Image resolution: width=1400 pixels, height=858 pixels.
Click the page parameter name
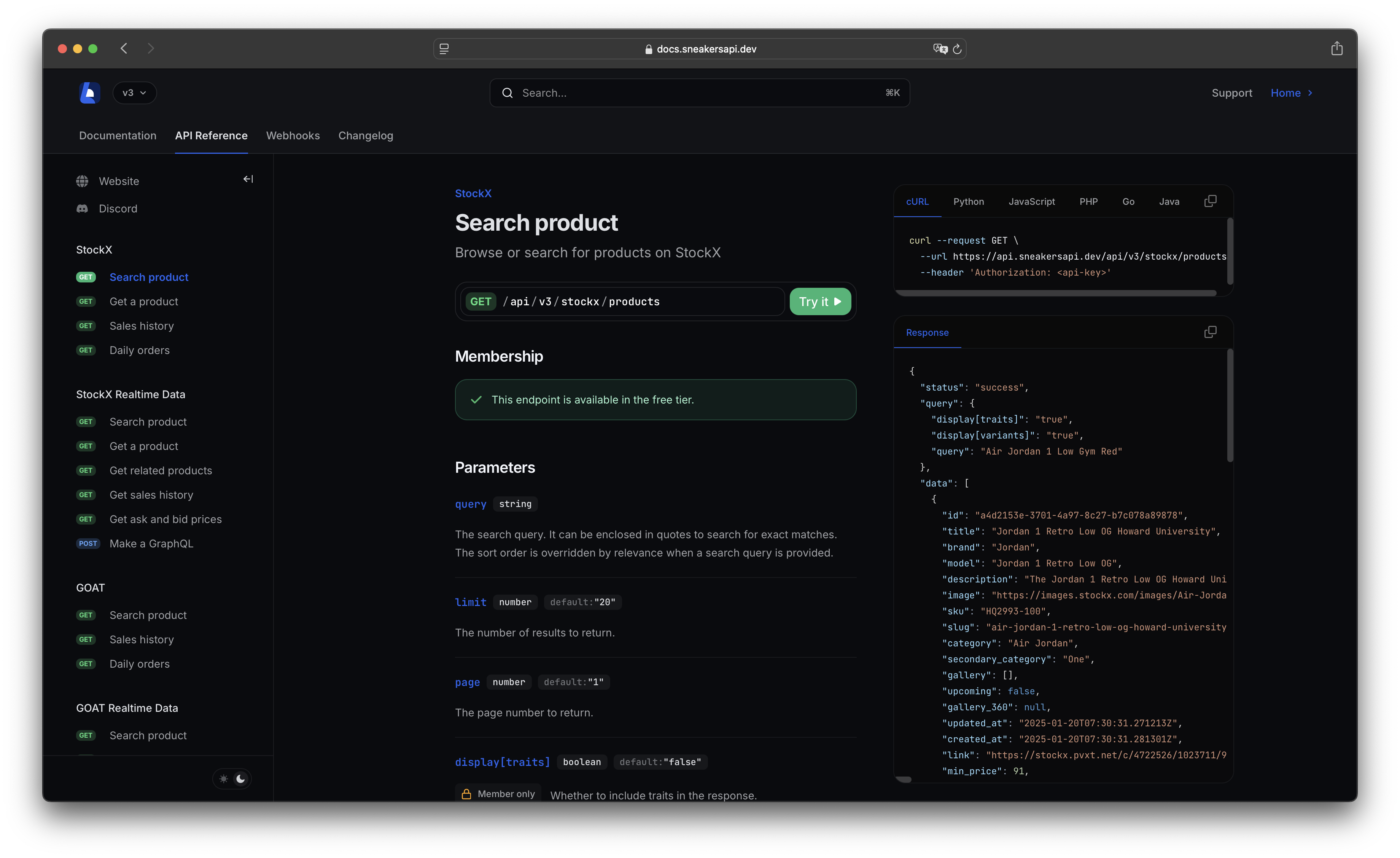coord(467,682)
